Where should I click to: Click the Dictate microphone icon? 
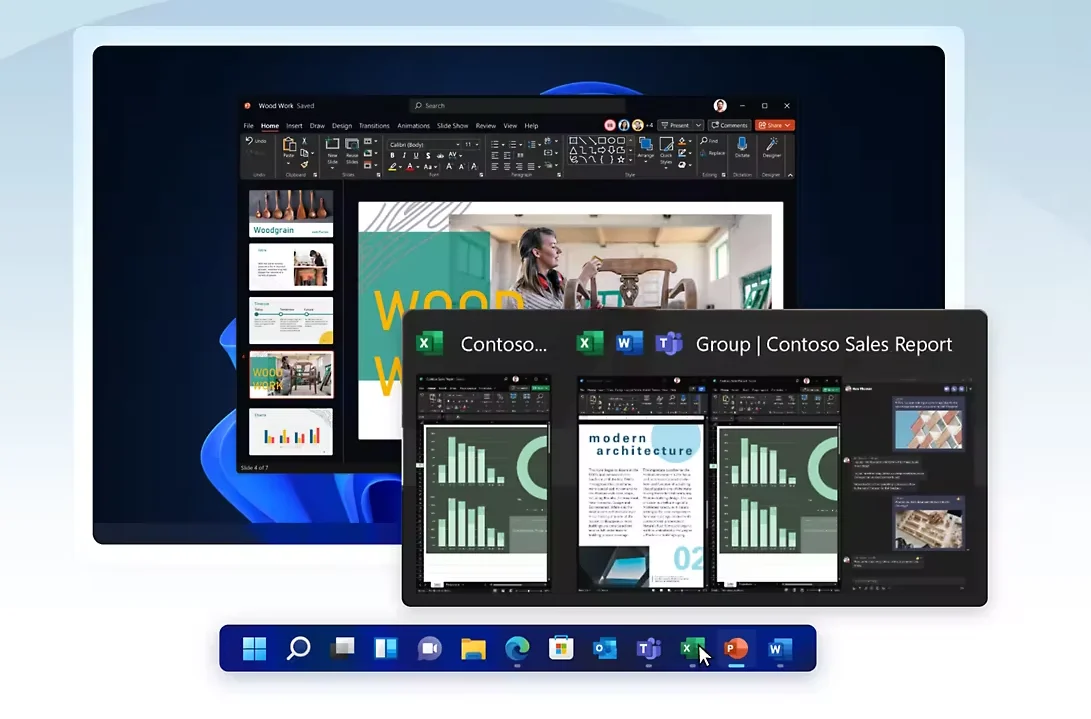[742, 145]
